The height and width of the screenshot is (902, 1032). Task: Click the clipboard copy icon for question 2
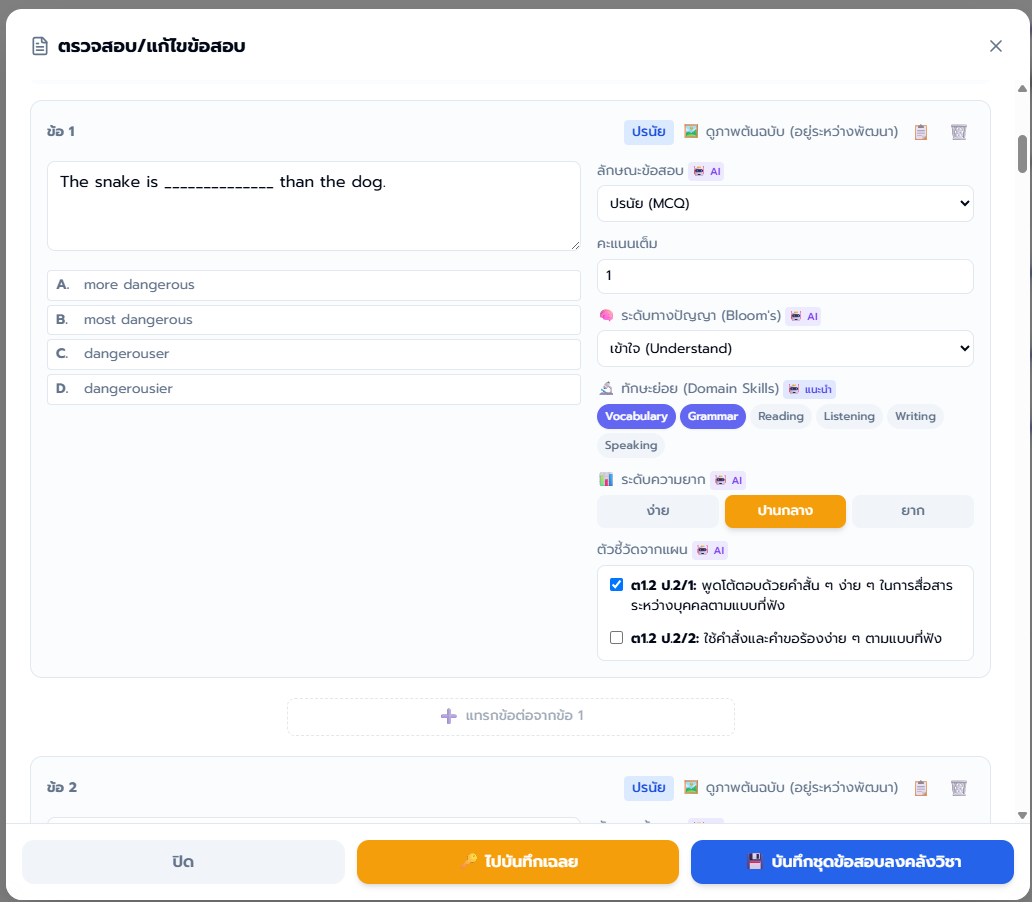pos(921,788)
